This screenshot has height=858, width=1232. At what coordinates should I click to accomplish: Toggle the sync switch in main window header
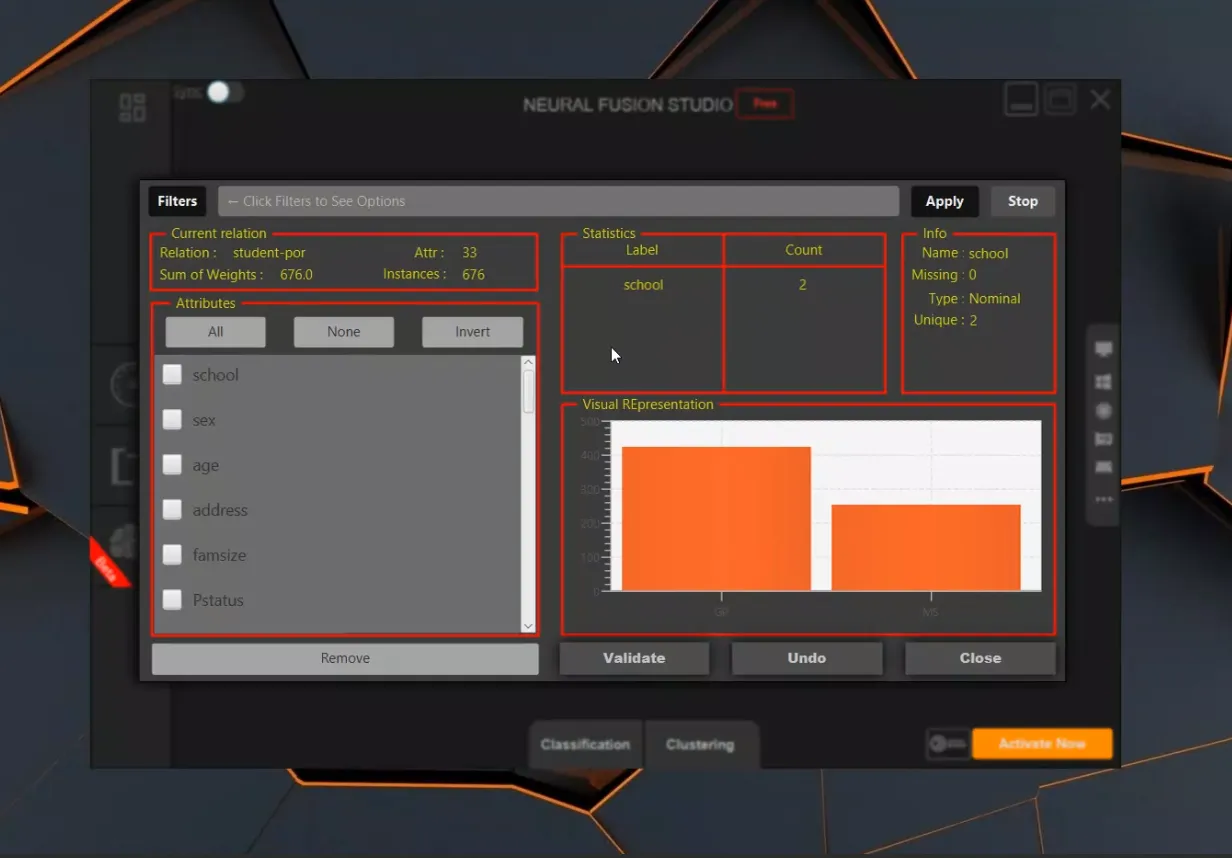pos(225,92)
